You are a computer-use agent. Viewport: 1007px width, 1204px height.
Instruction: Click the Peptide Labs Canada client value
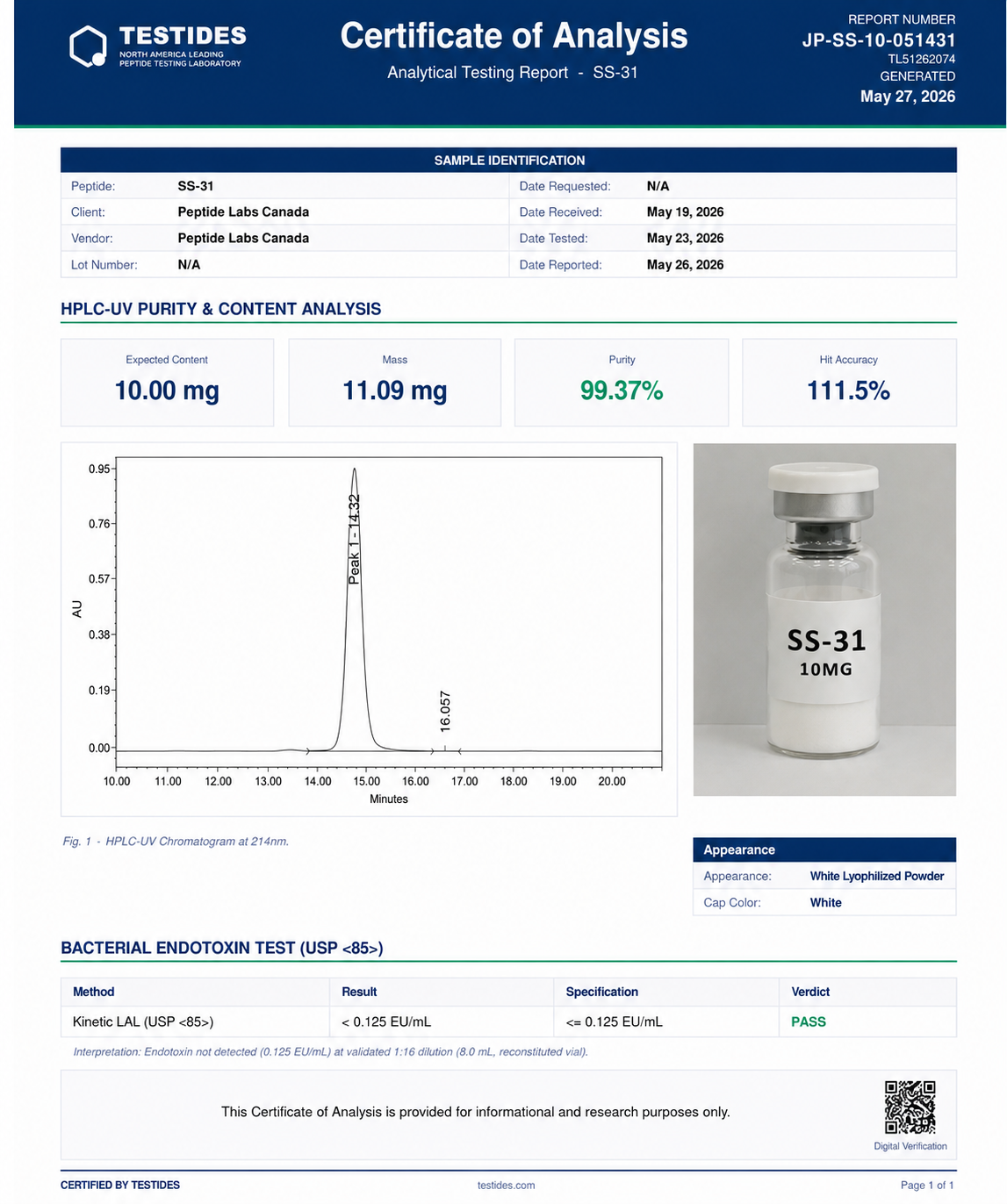243,211
